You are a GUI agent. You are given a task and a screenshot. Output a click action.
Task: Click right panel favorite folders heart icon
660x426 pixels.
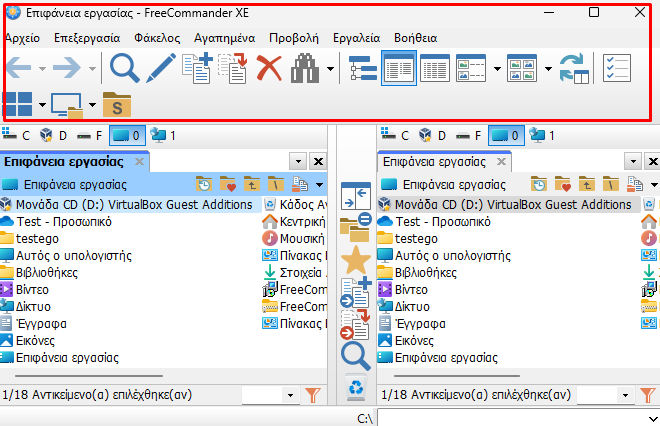563,184
